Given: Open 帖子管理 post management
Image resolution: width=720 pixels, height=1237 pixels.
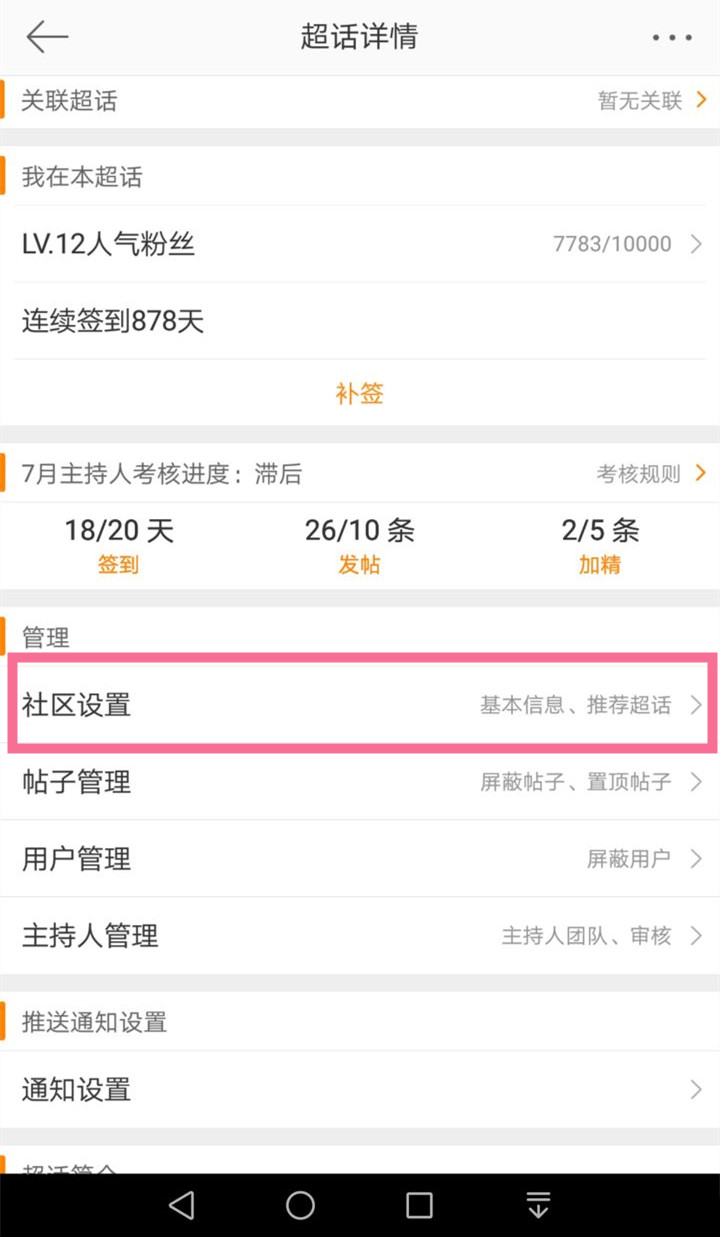Looking at the screenshot, I should click(x=360, y=782).
